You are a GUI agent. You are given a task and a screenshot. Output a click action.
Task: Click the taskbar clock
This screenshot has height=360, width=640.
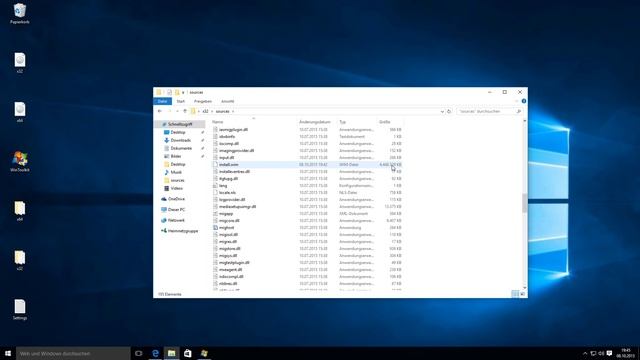(x=626, y=353)
